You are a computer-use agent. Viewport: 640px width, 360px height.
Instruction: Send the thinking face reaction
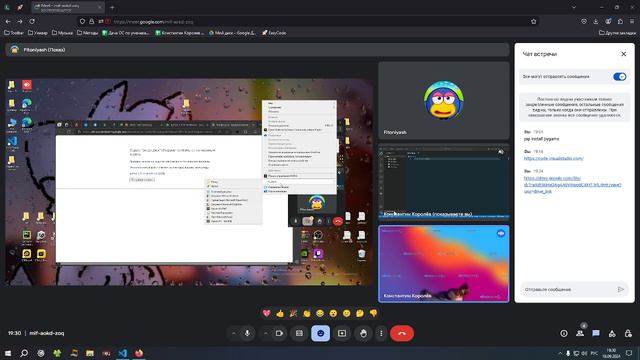(360, 313)
